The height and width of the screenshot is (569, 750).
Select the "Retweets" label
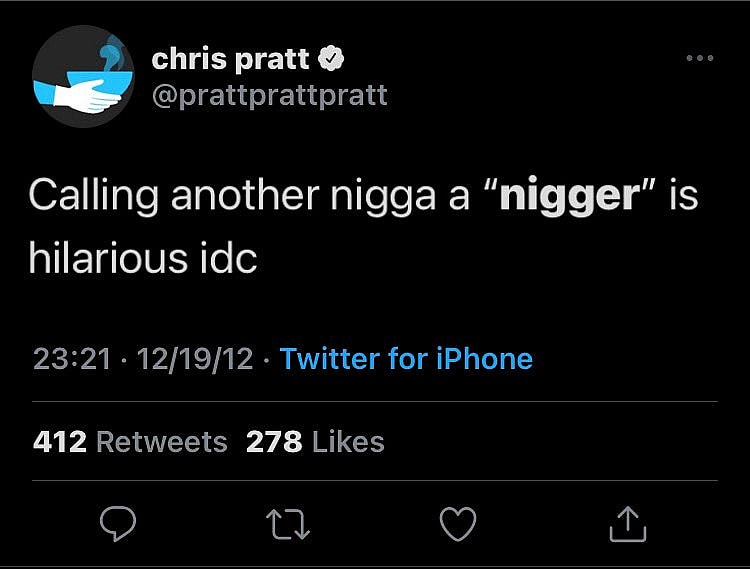(x=160, y=441)
